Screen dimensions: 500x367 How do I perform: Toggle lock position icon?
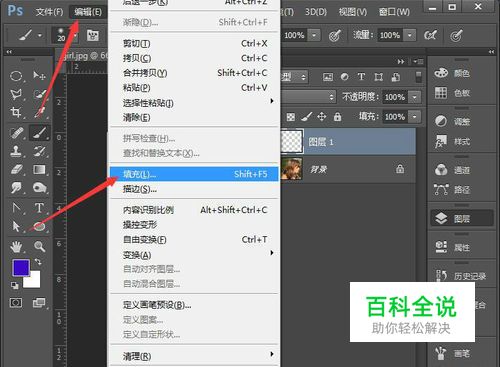[x=322, y=117]
